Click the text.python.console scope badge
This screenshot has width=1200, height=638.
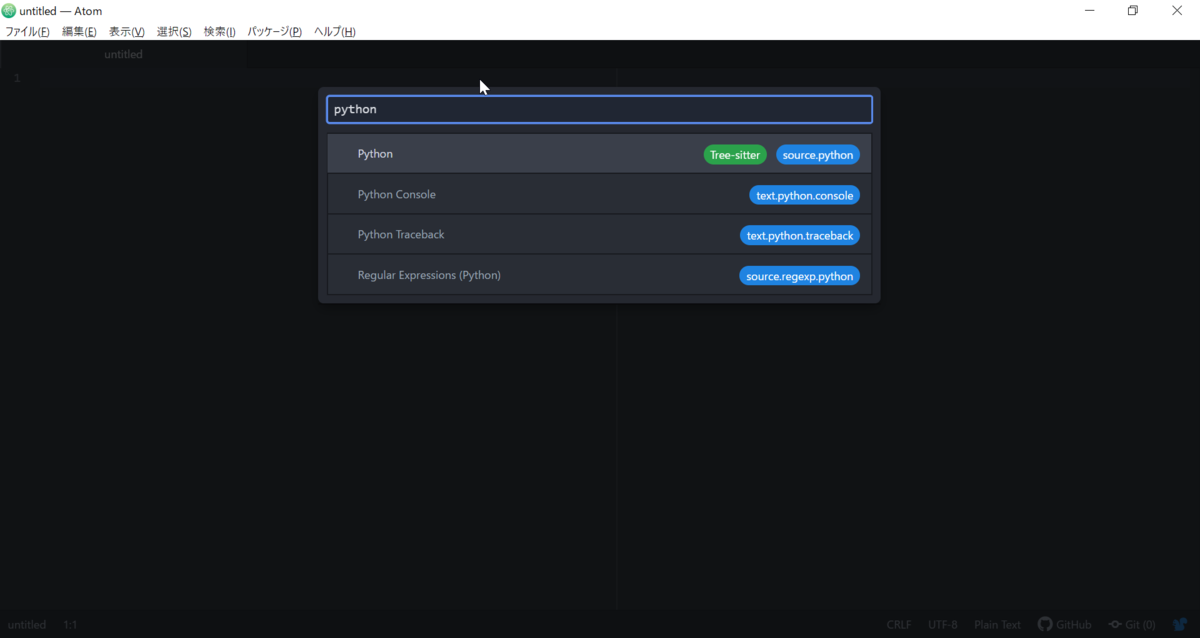click(x=804, y=195)
